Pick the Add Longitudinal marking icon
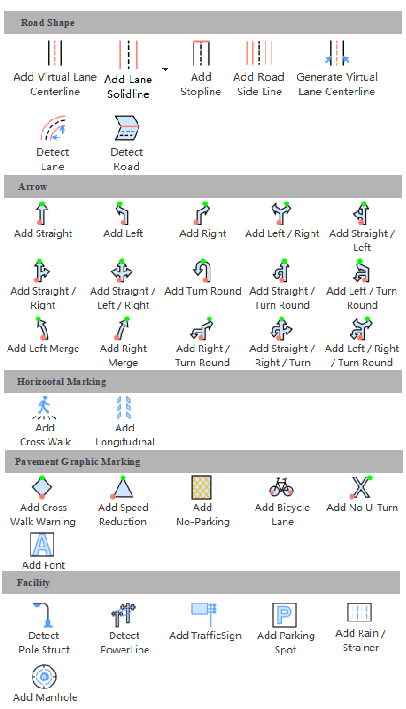 [x=124, y=407]
